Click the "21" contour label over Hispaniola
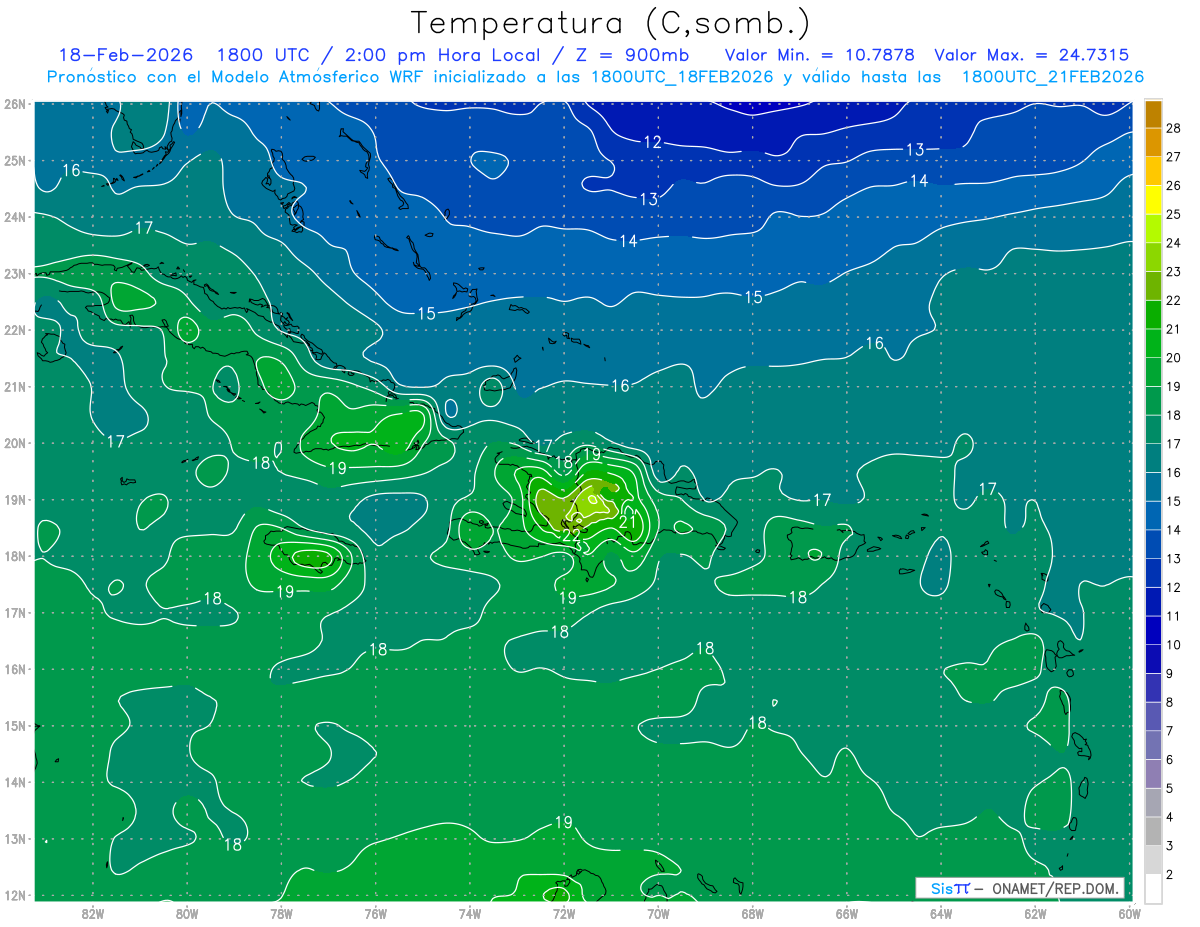The image size is (1200, 927). coord(628,521)
